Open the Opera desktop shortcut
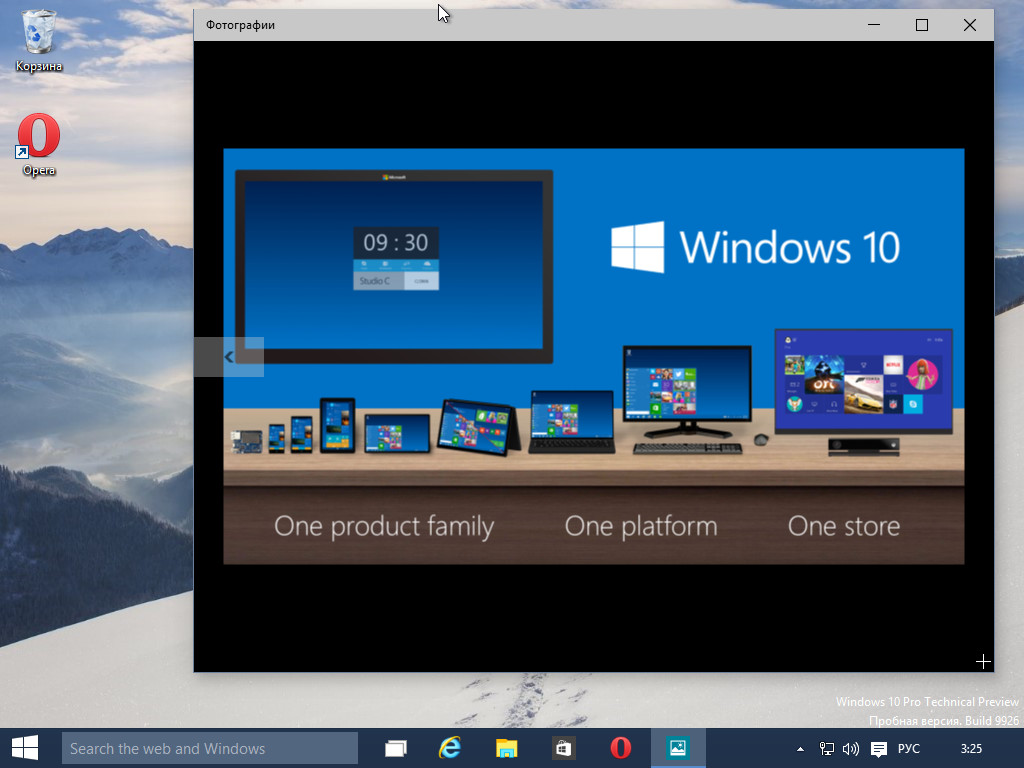Viewport: 1024px width, 768px height. 39,145
